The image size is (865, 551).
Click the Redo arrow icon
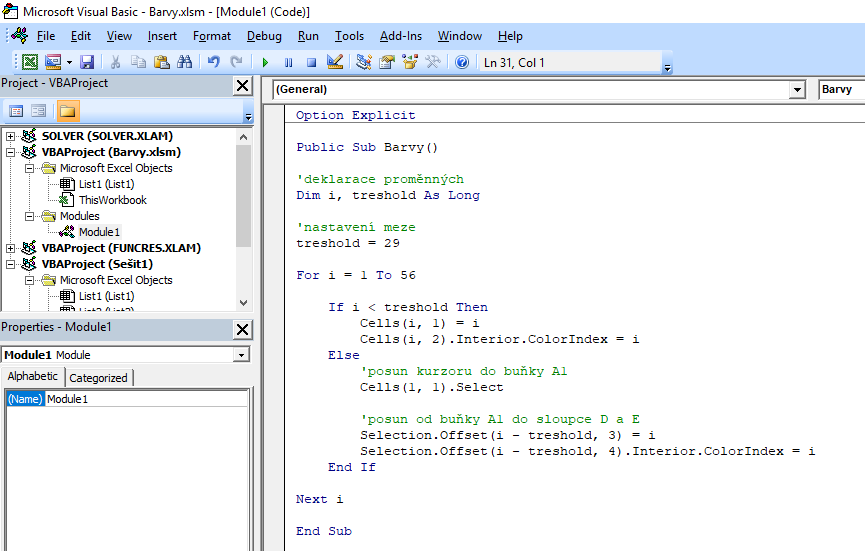point(237,62)
